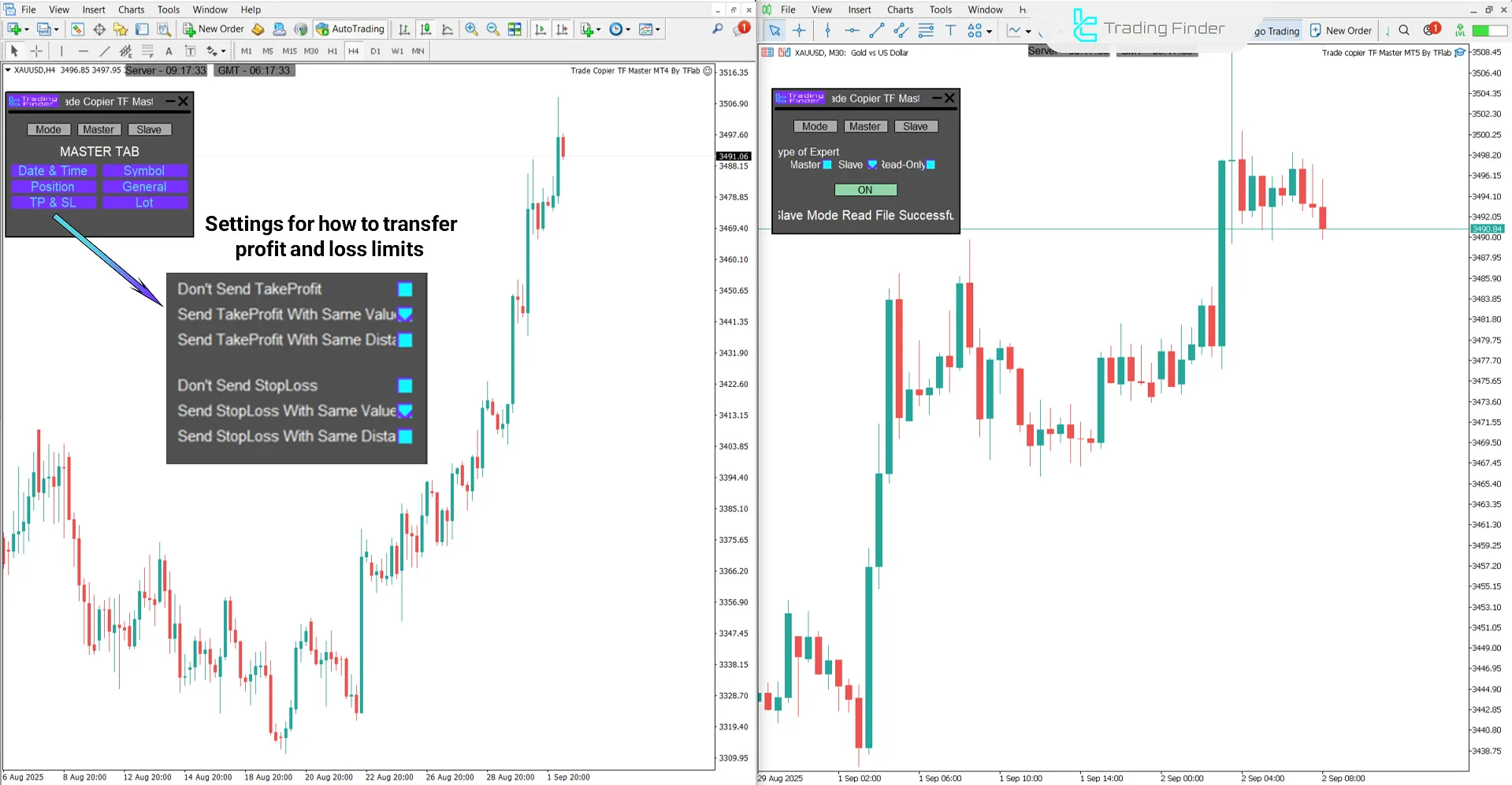Image resolution: width=1512 pixels, height=785 pixels.
Task: Switch to the Slave tab in Trade Copier
Action: coord(150,129)
